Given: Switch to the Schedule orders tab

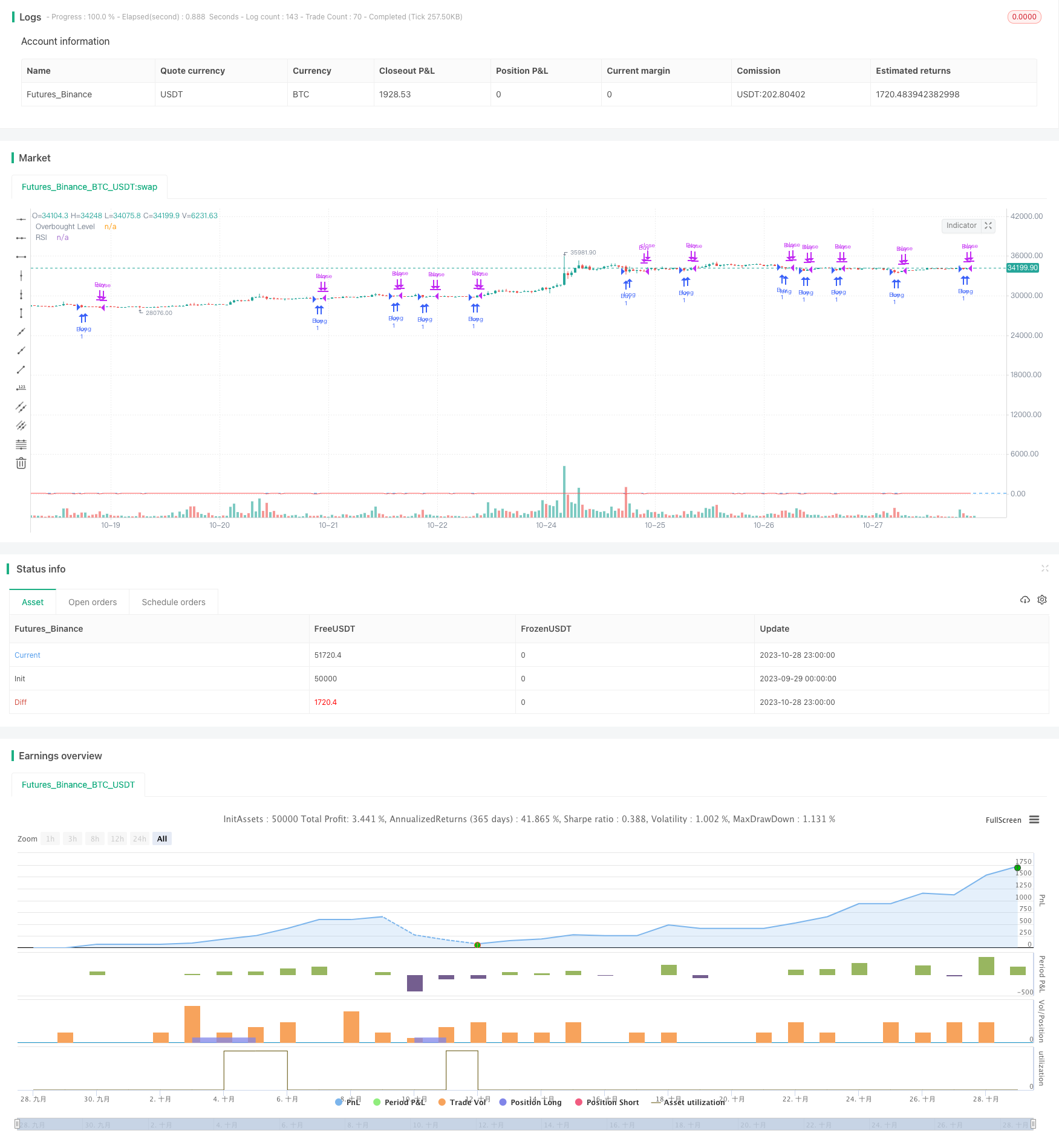Looking at the screenshot, I should pos(174,602).
